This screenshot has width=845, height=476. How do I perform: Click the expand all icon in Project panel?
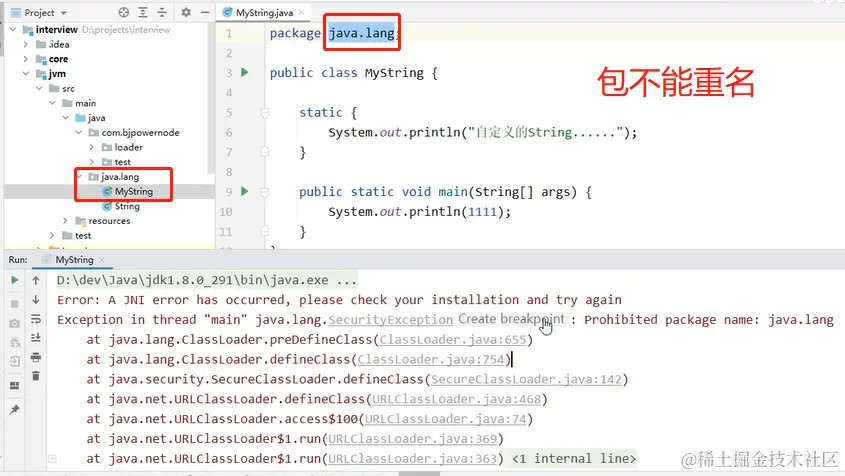tap(143, 12)
